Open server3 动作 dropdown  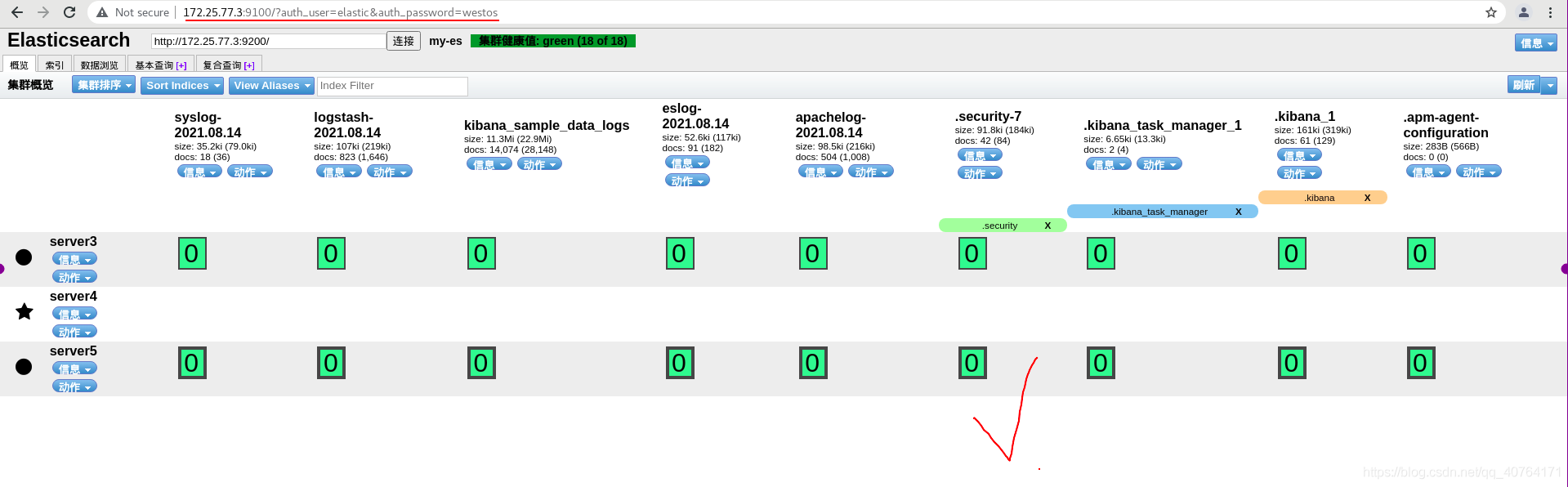pyautogui.click(x=74, y=277)
